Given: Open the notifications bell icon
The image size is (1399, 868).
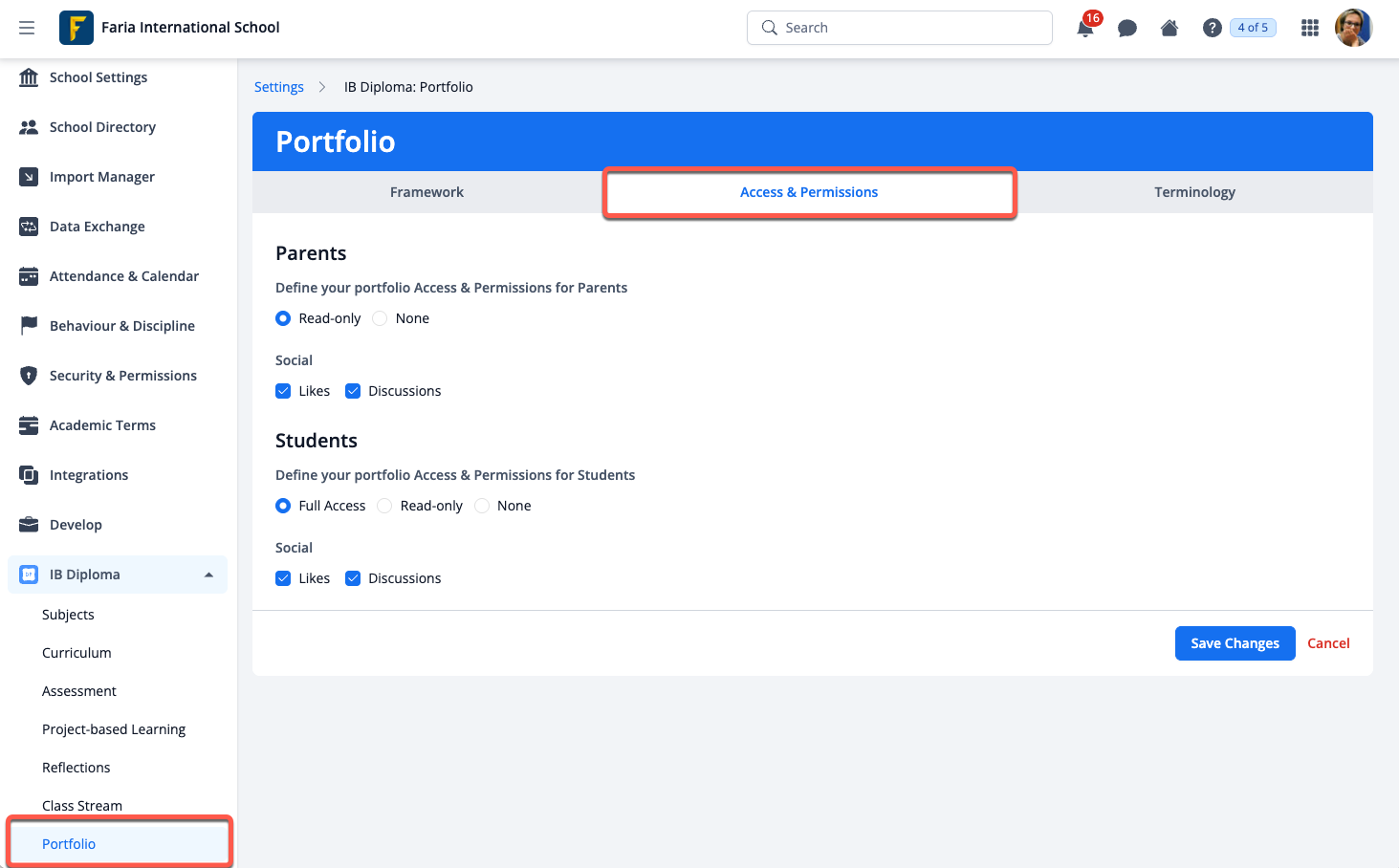Looking at the screenshot, I should pyautogui.click(x=1085, y=29).
